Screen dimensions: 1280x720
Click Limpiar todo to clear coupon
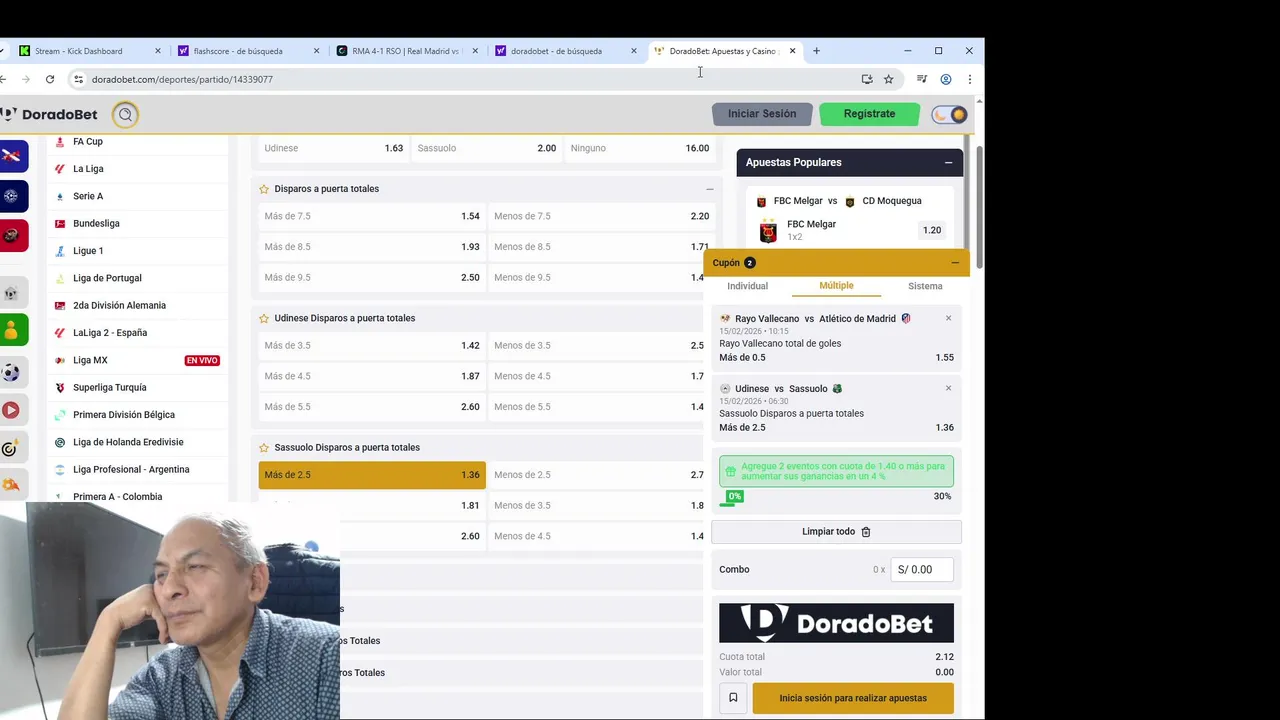coord(836,532)
